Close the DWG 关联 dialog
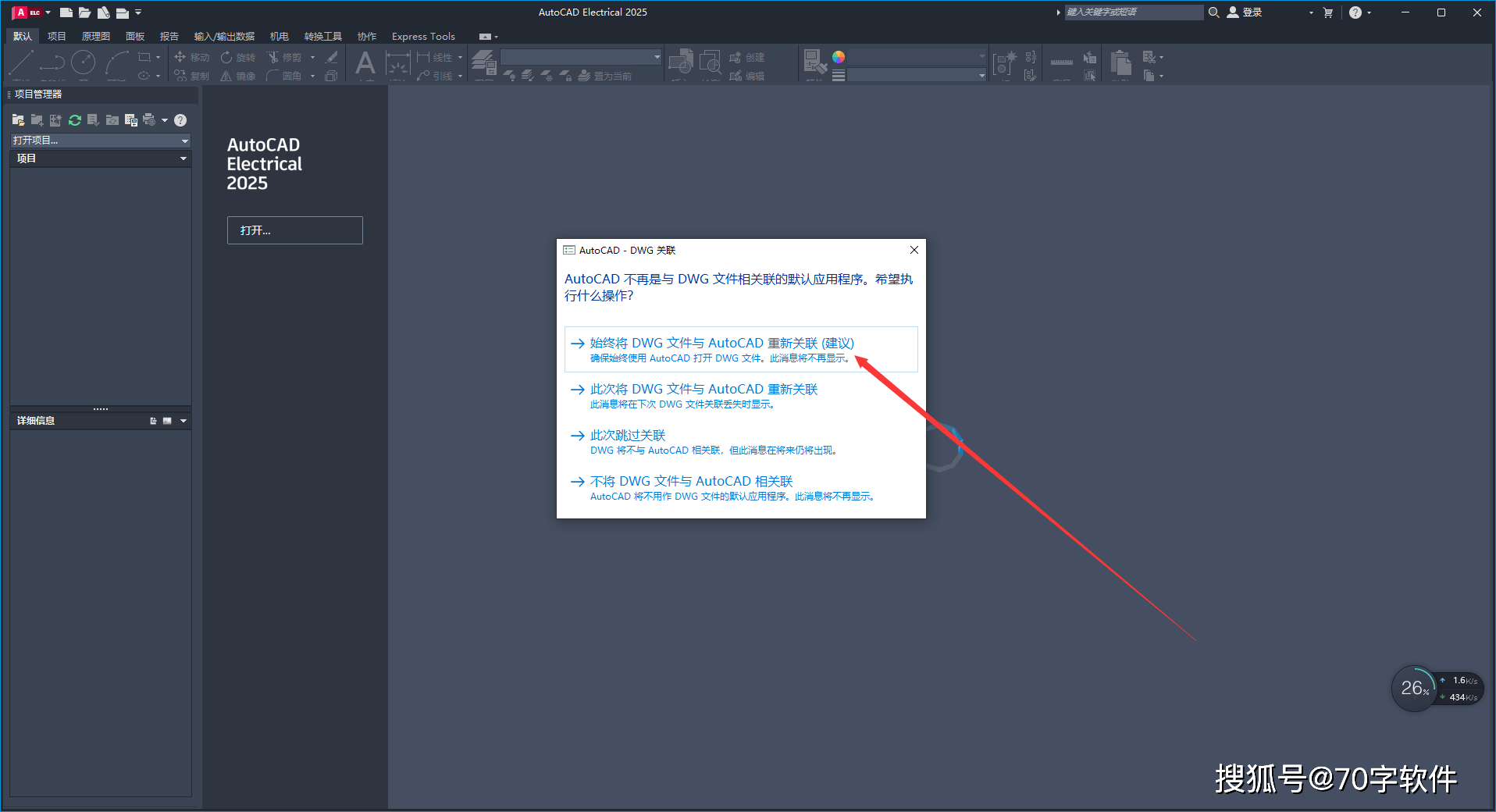The width and height of the screenshot is (1496, 812). click(x=914, y=250)
